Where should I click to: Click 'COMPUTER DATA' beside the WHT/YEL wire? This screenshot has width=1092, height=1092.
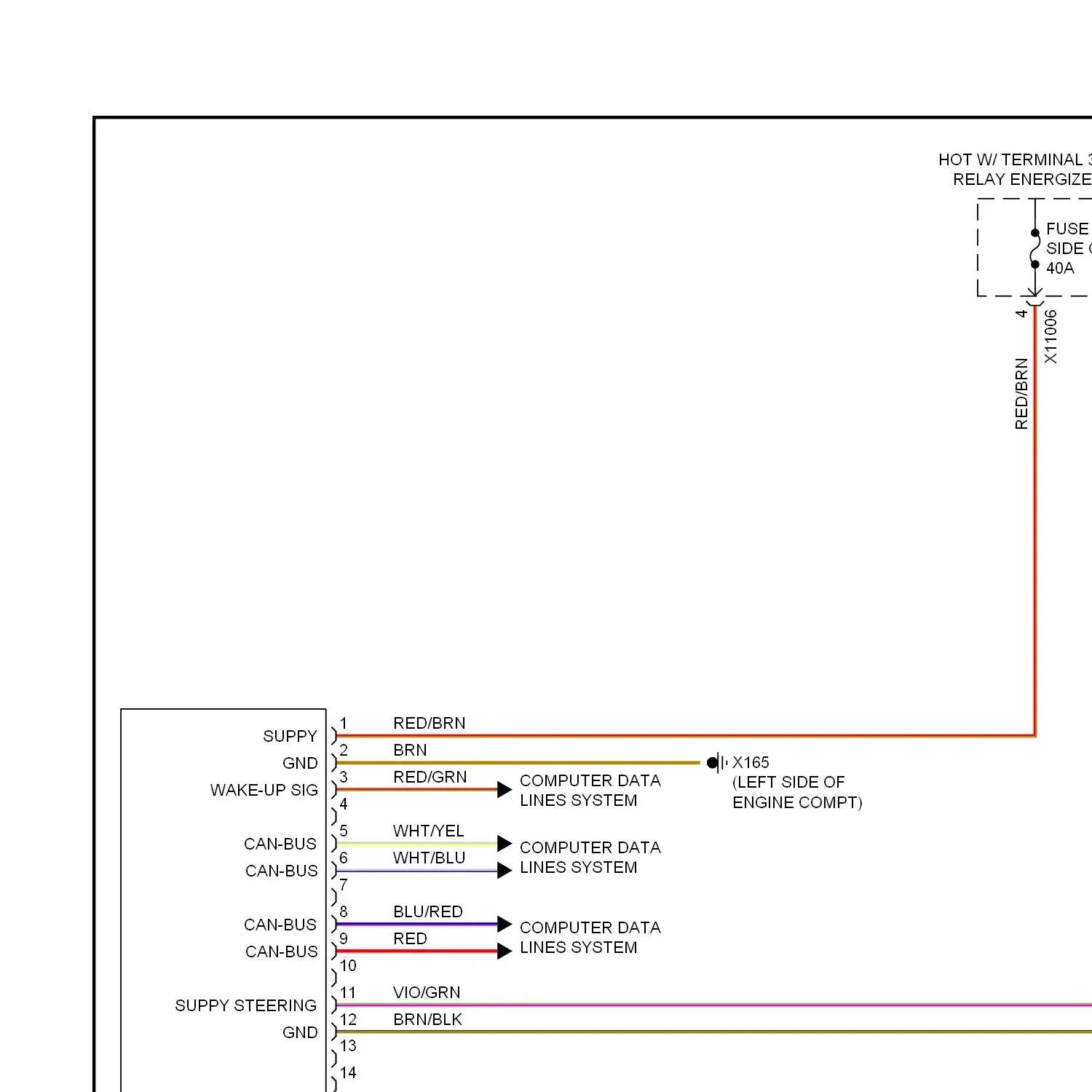coord(590,847)
